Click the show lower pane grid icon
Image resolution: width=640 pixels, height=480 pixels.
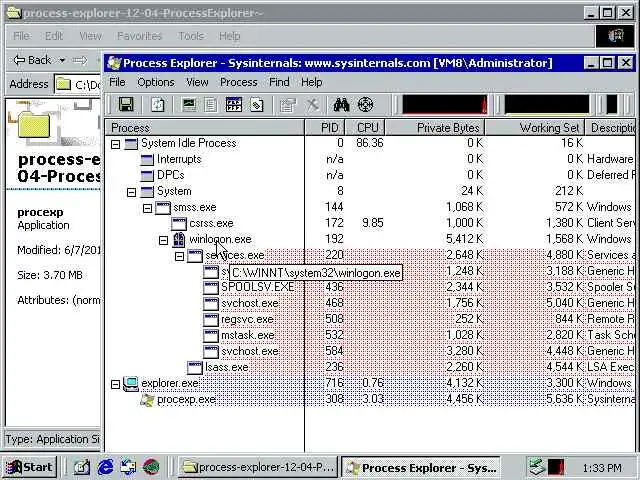tap(233, 105)
